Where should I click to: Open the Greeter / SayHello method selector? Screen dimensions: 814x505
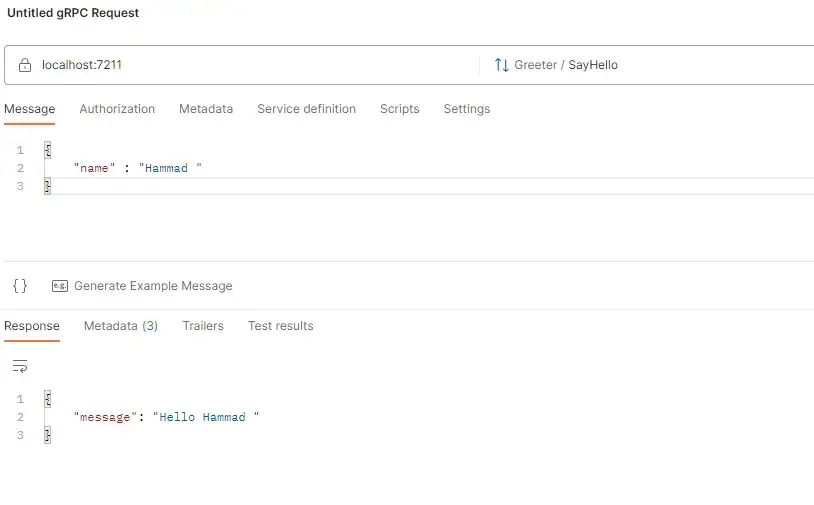click(566, 65)
